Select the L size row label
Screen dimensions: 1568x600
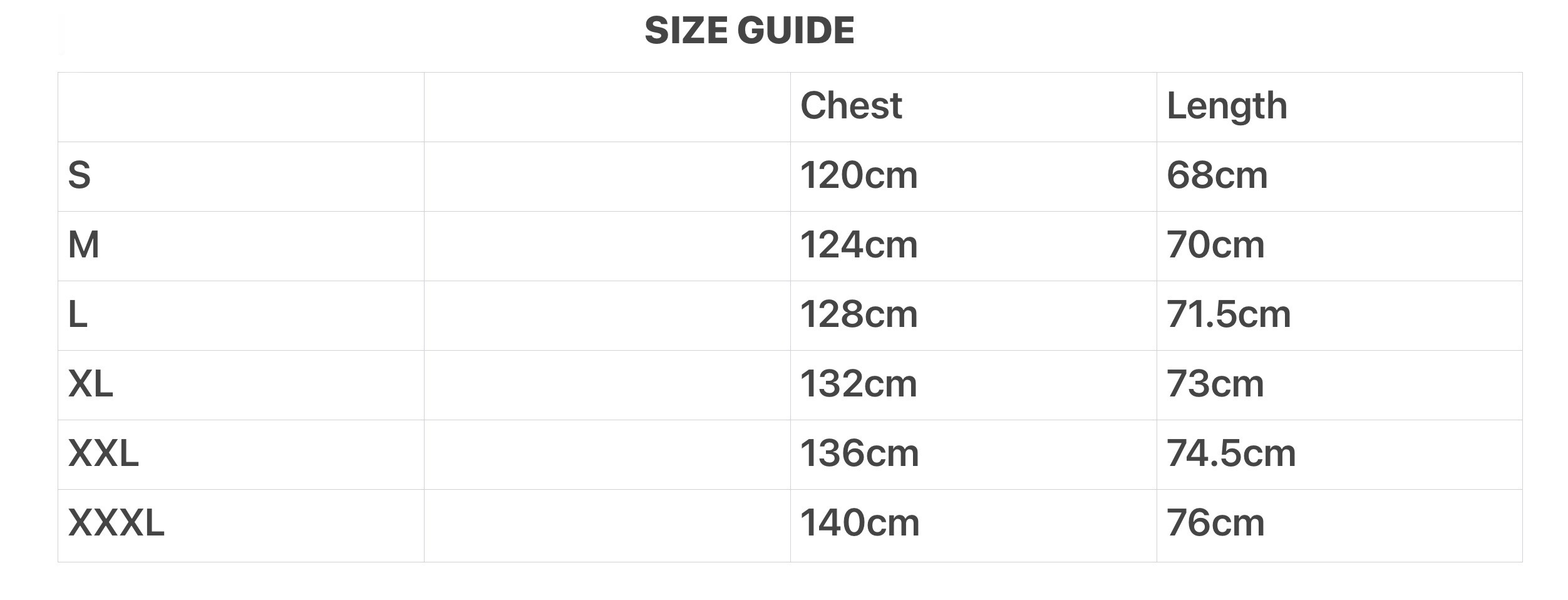(x=78, y=314)
